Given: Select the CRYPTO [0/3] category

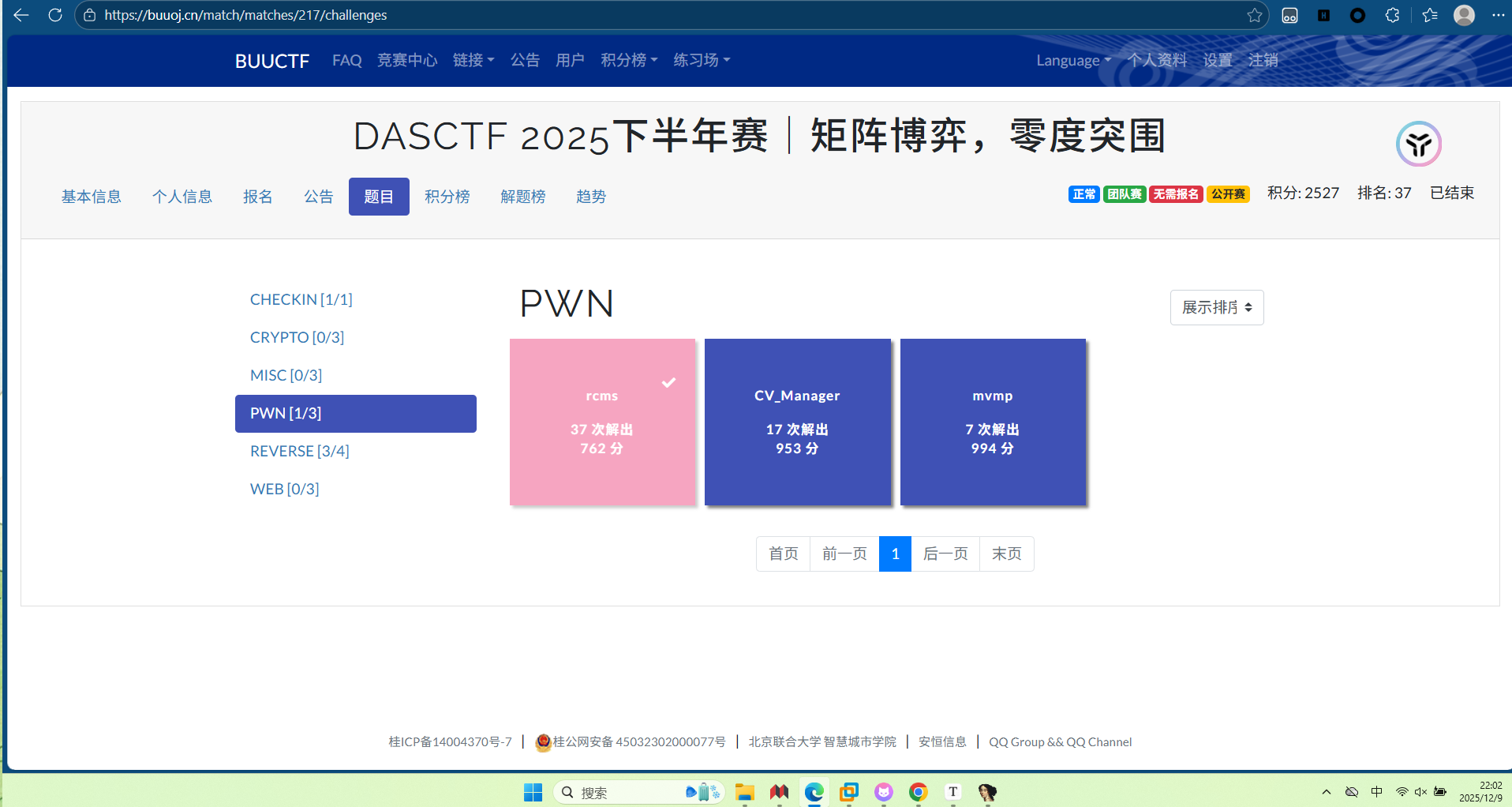Looking at the screenshot, I should click(x=297, y=337).
